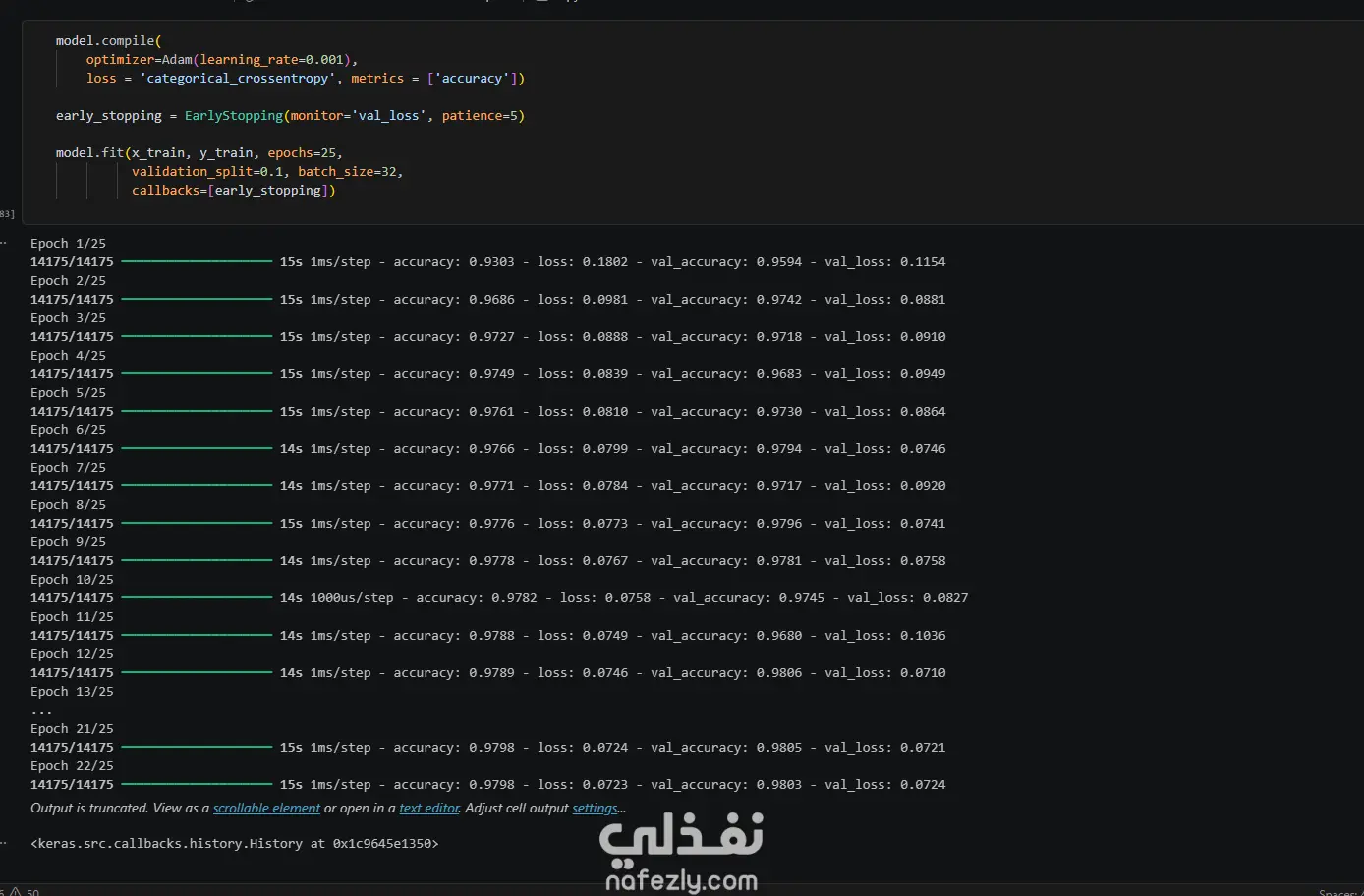1364x896 pixels.
Task: Open output actions menu beside the keras History line
Action: [4, 843]
